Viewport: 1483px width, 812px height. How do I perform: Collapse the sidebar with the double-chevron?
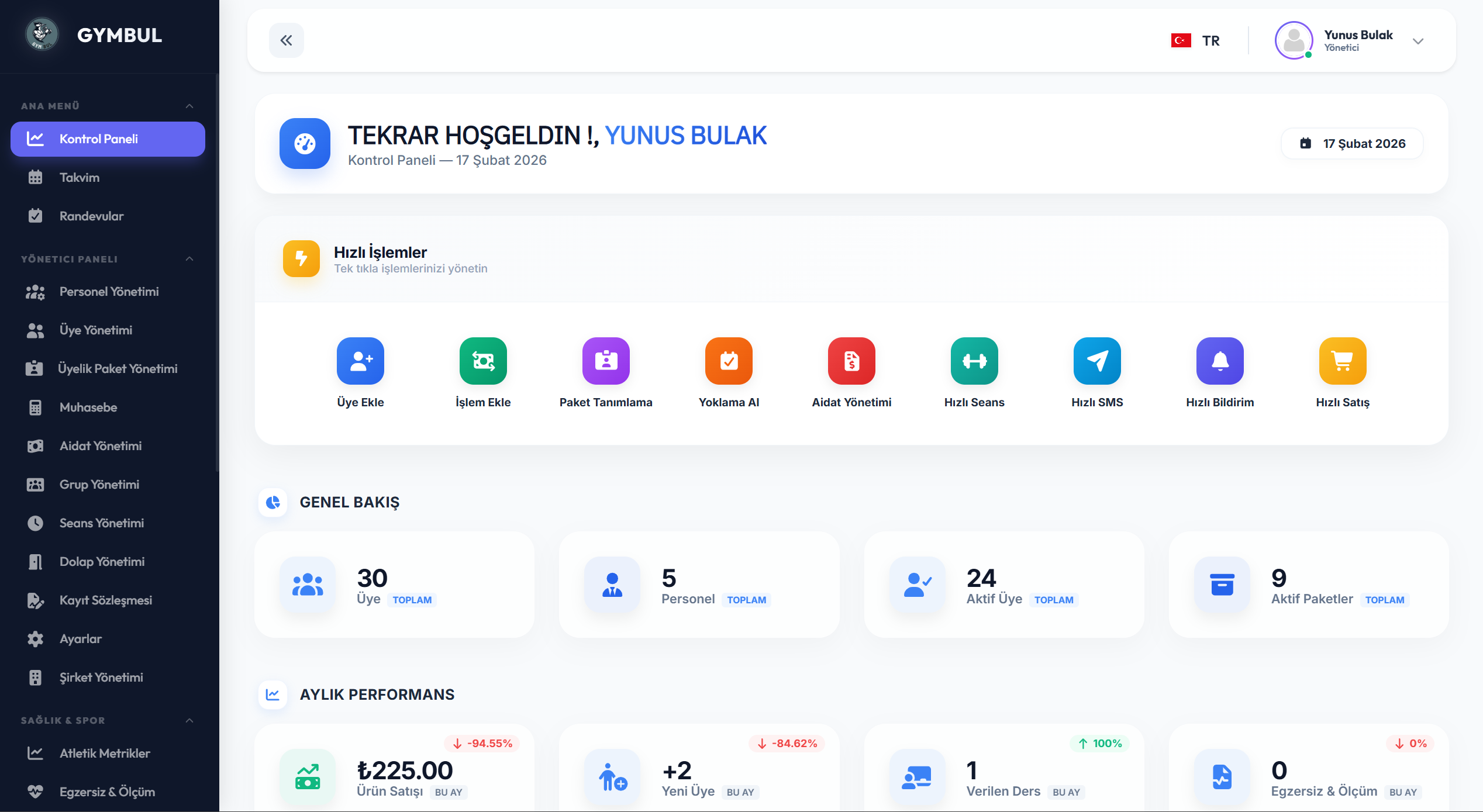286,40
